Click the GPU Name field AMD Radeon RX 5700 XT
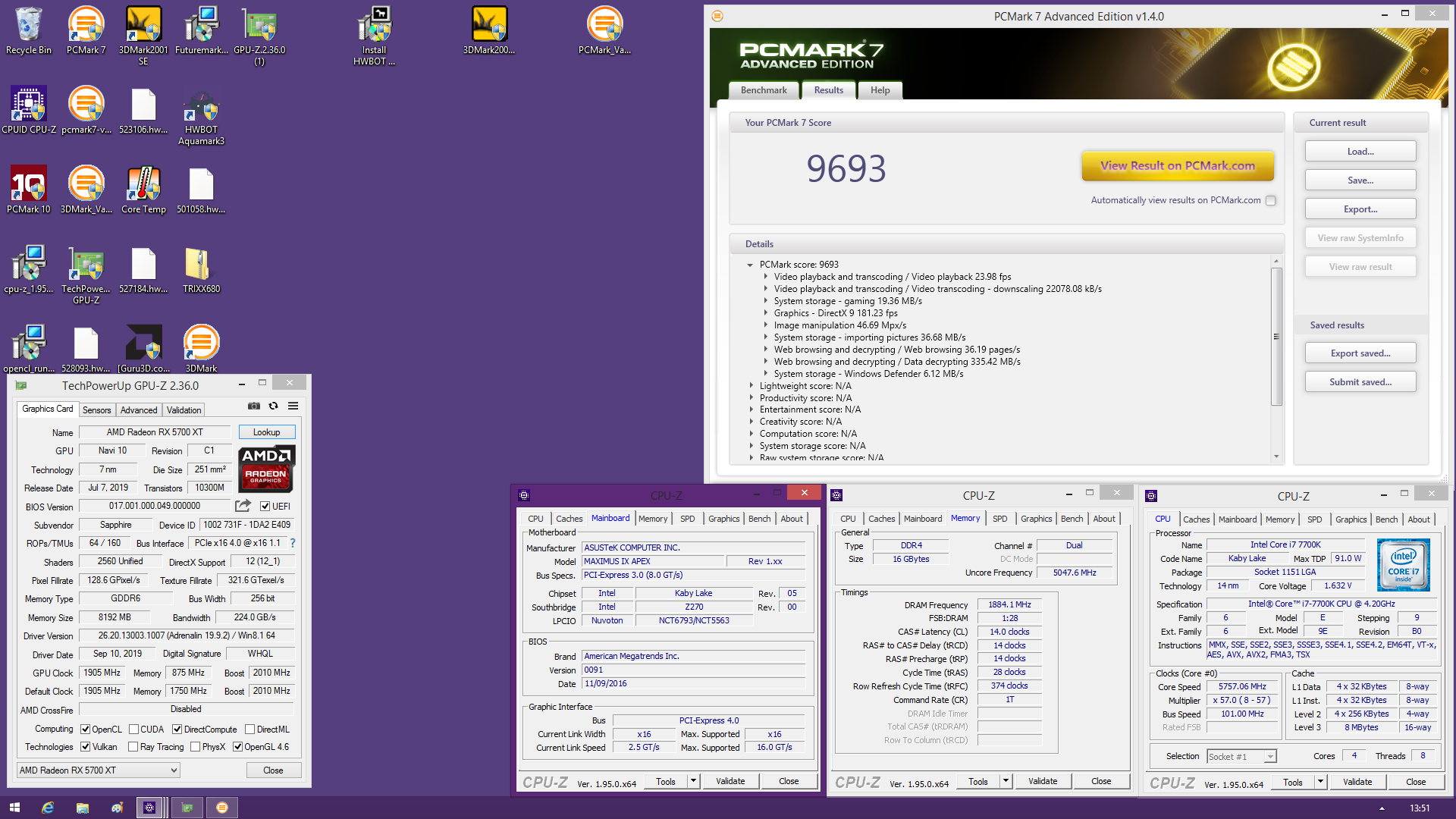The image size is (1456, 819). point(155,432)
